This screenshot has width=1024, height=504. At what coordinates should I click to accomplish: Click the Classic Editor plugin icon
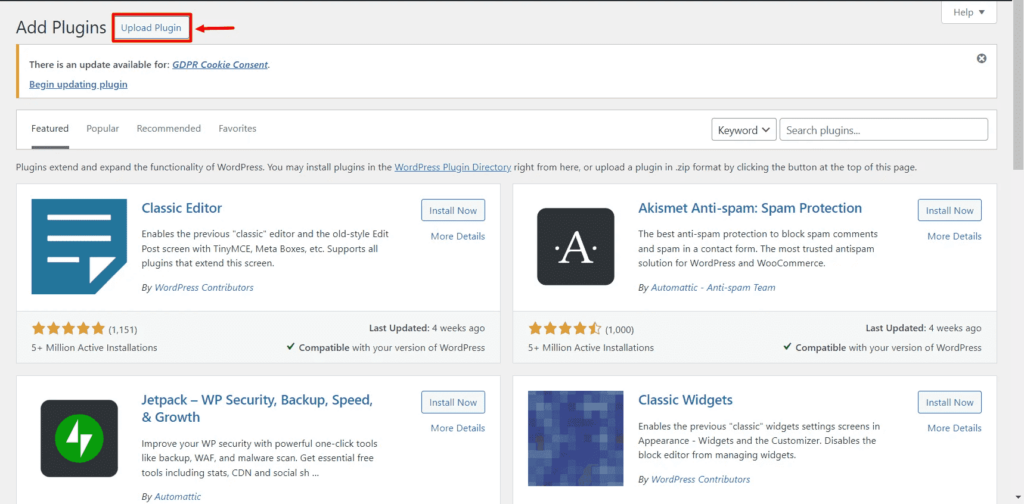click(x=79, y=247)
